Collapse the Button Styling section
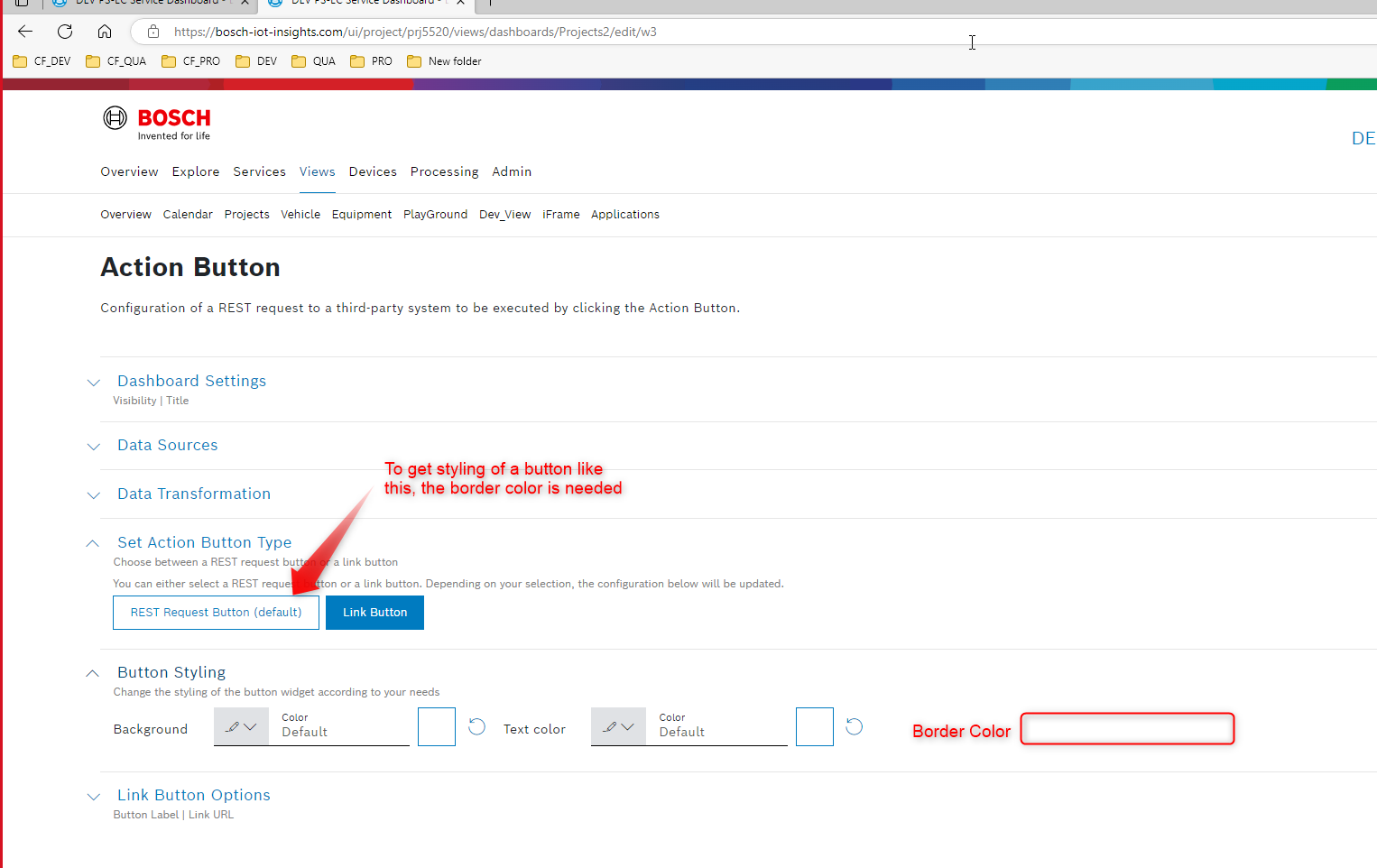The width and height of the screenshot is (1377, 868). coord(171,672)
